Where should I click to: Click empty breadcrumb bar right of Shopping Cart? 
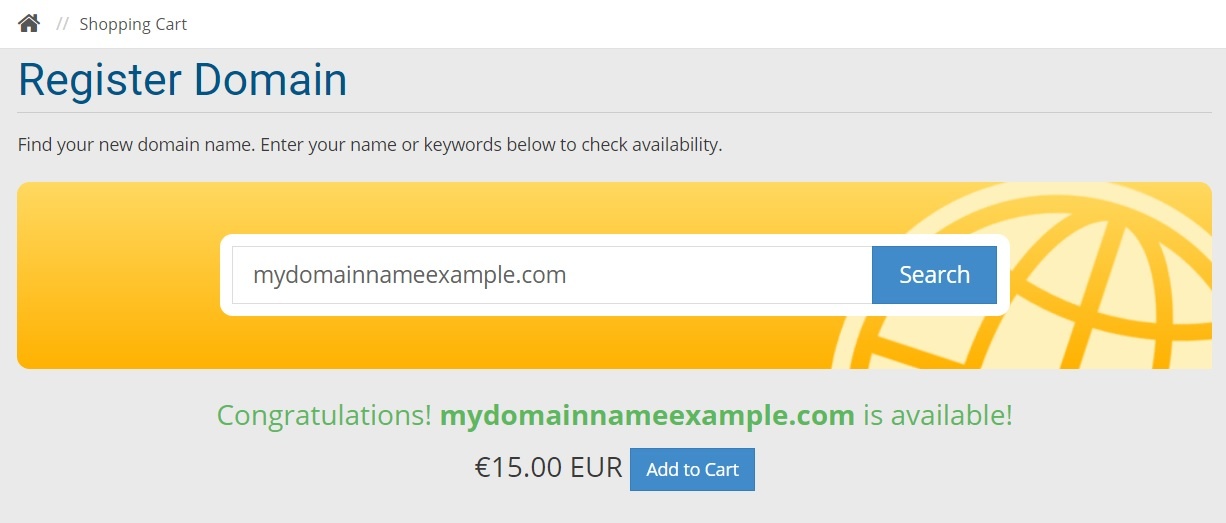(700, 24)
